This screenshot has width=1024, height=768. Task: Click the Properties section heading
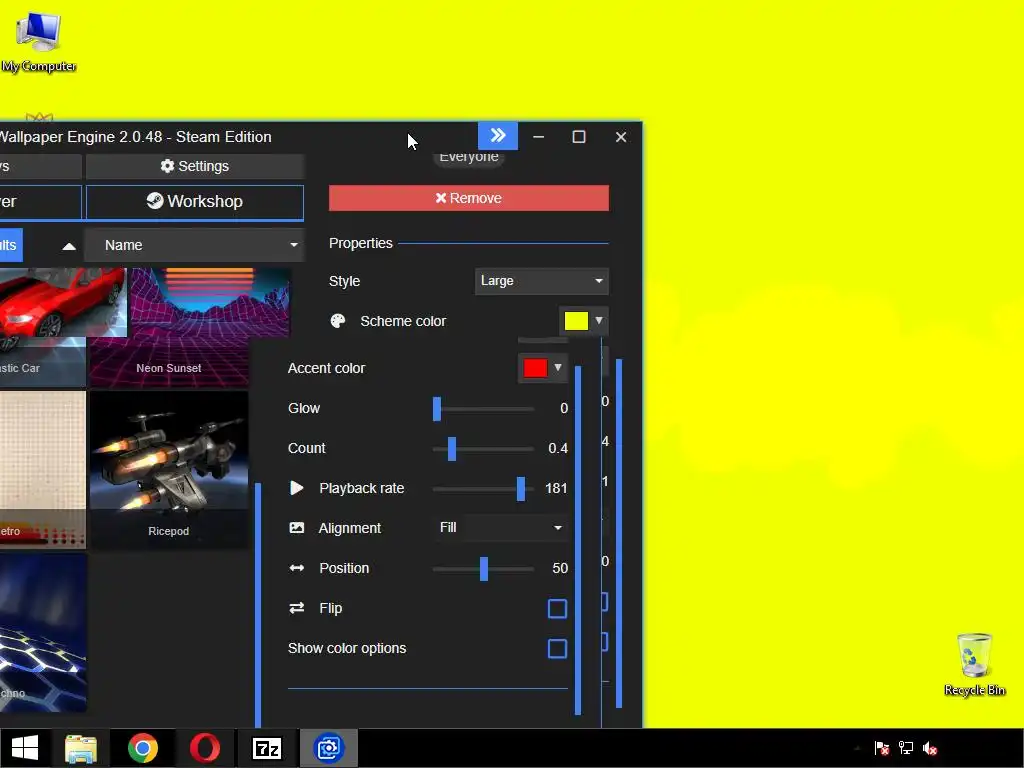click(x=360, y=243)
